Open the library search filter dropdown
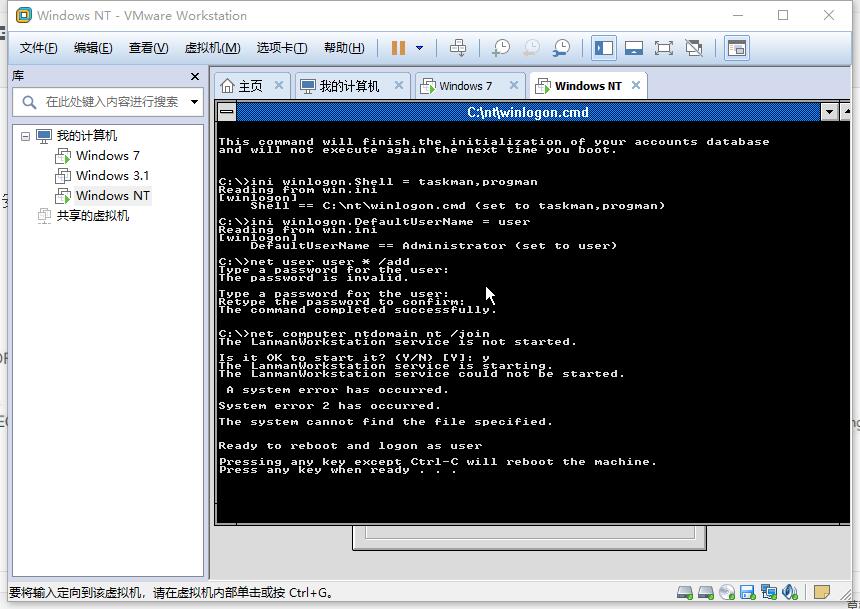Viewport: 860px width, 609px height. pyautogui.click(x=194, y=102)
